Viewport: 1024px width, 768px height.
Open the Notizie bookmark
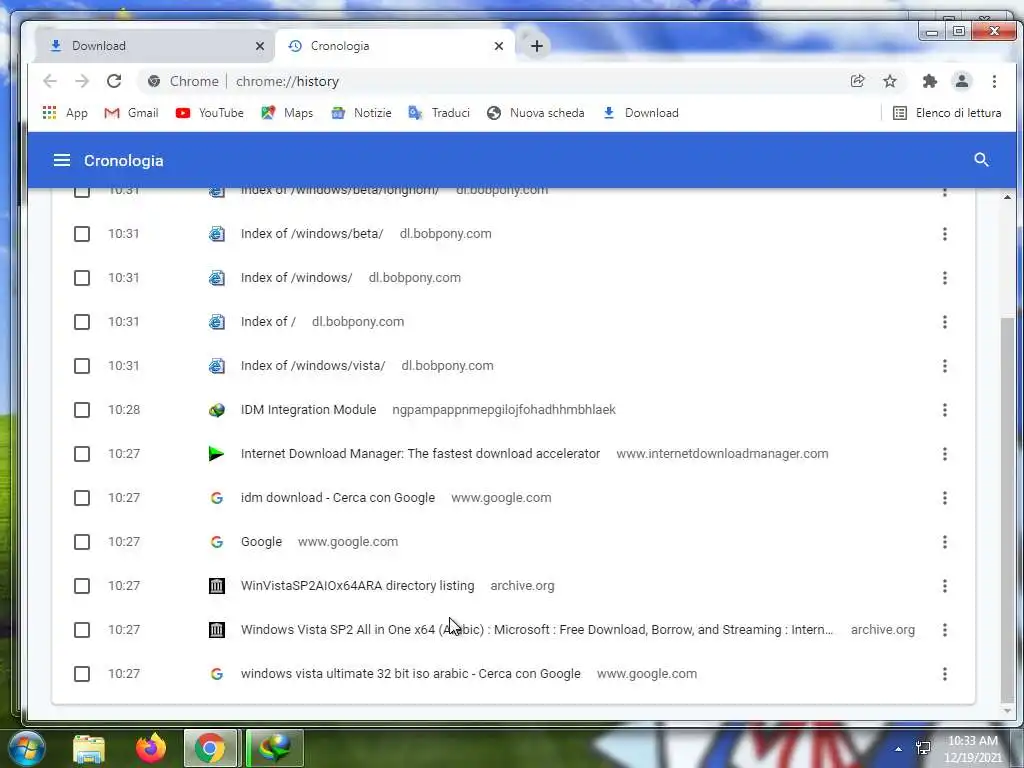361,113
